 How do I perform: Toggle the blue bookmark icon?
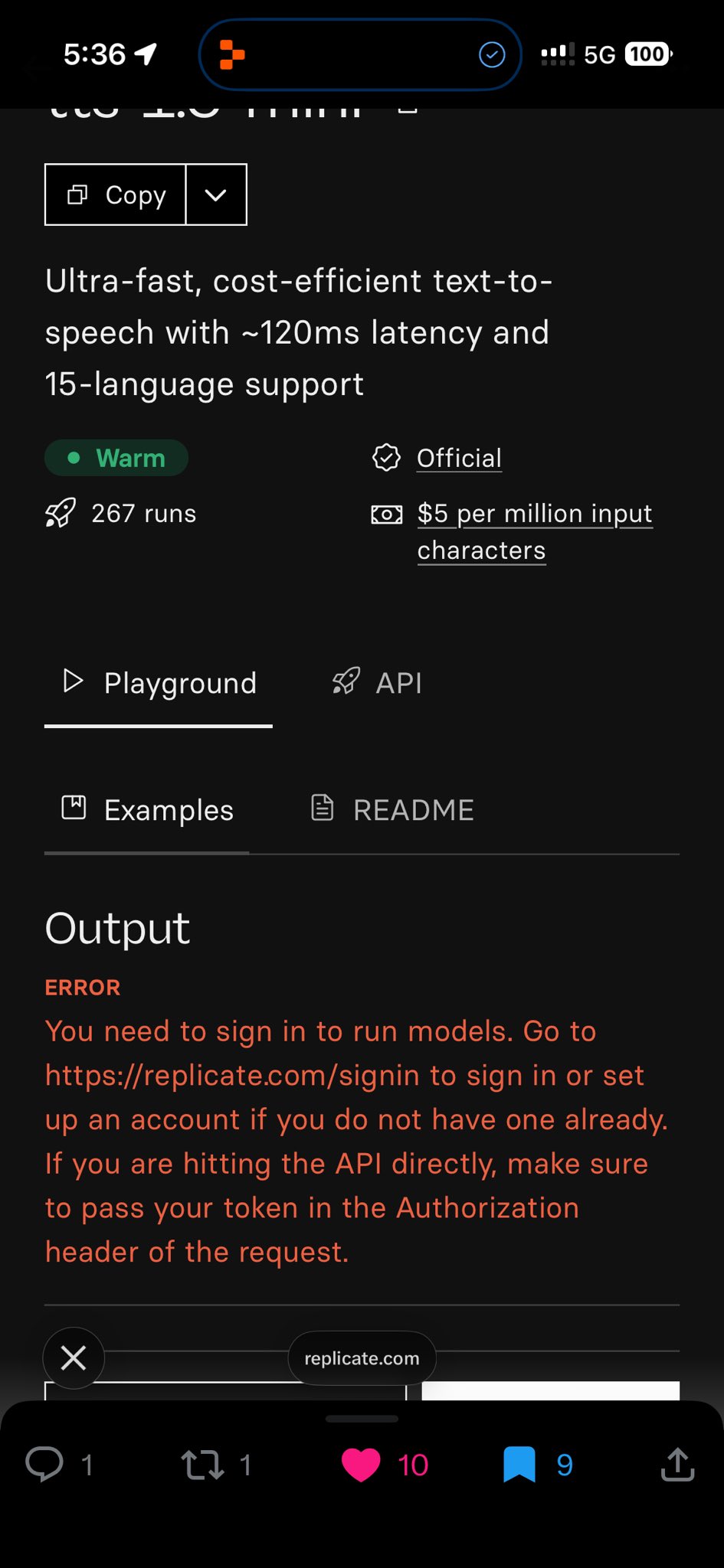(x=519, y=1465)
